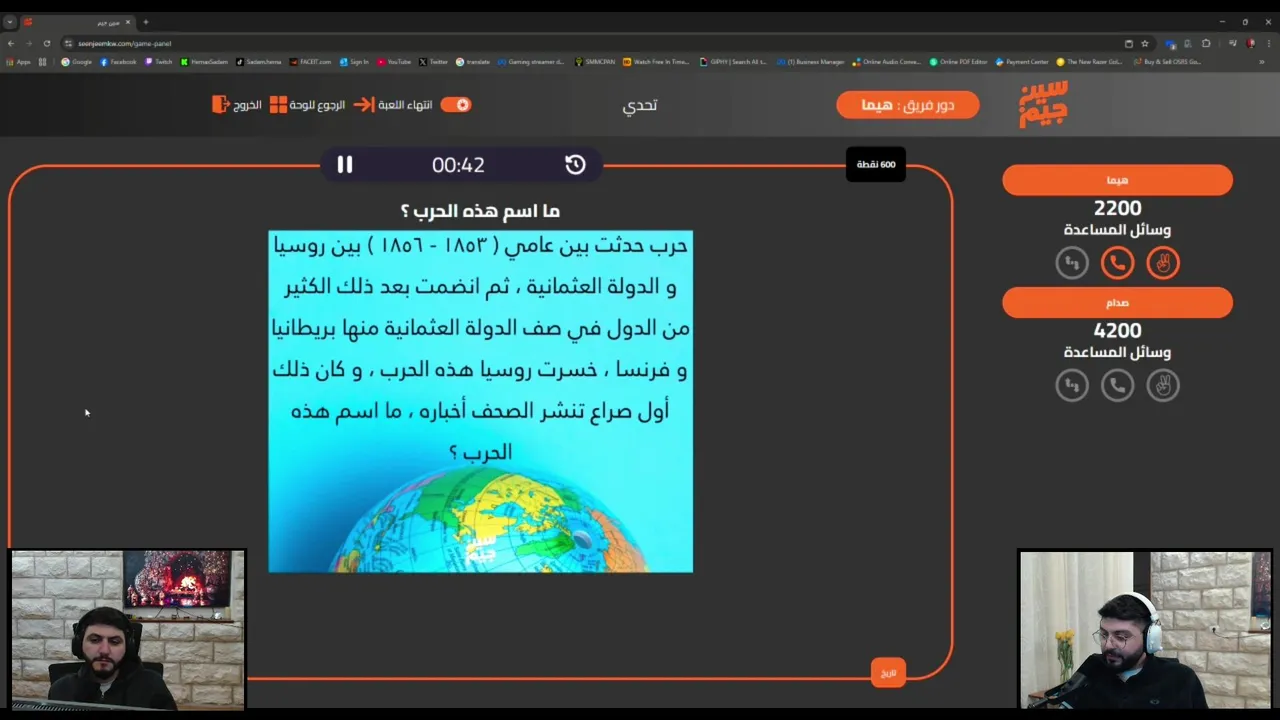Image resolution: width=1280 pixels, height=720 pixels.
Task: Open the Payment Center bookmark
Action: [1022, 62]
